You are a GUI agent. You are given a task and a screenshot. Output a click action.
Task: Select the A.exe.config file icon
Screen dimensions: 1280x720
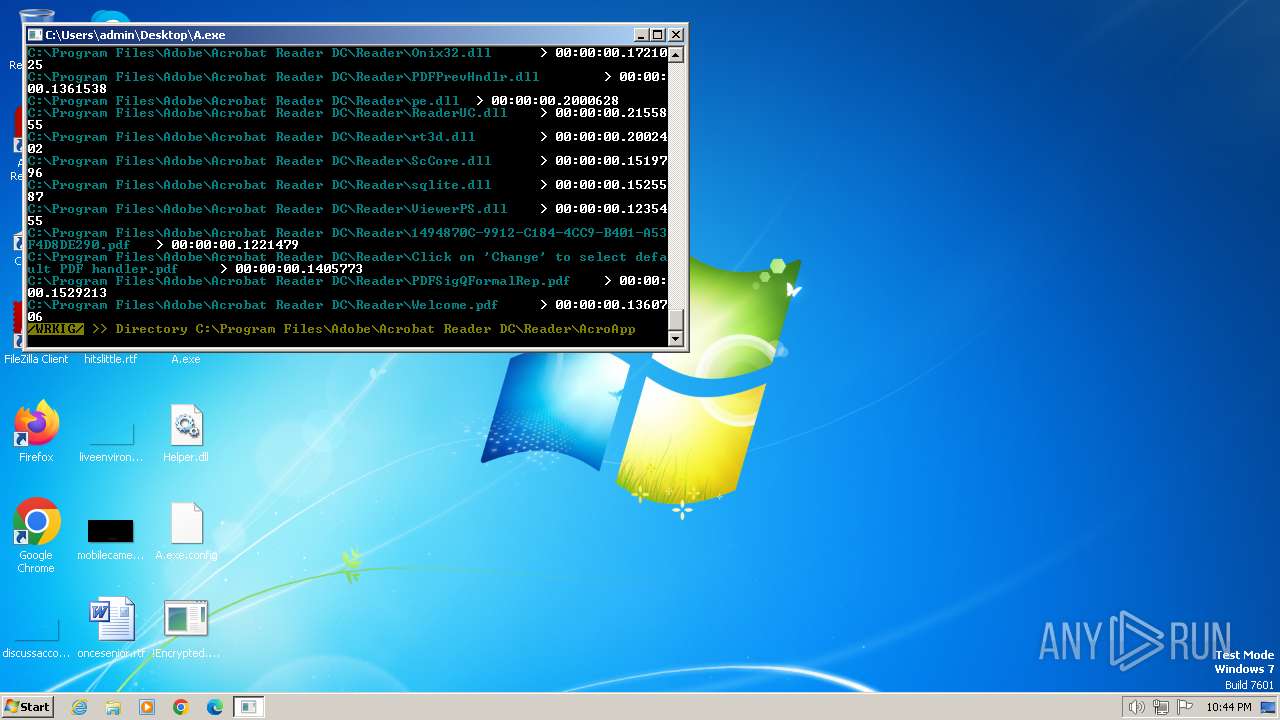[186, 524]
